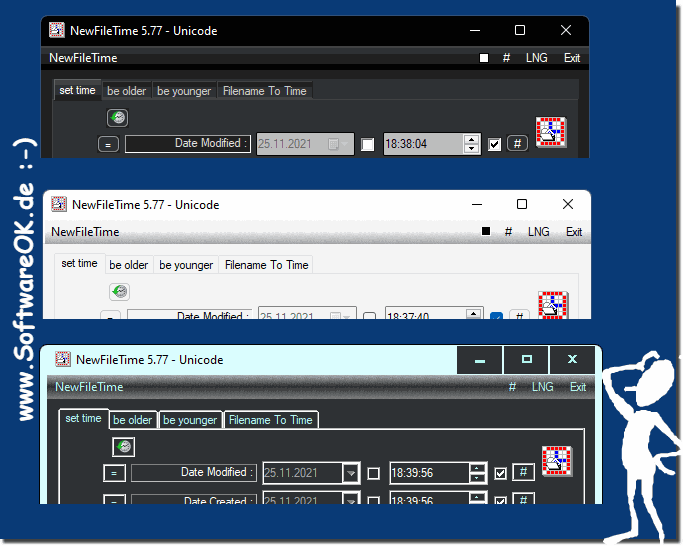Select 'be younger' tab in middle window
Viewport: 683px width, 546px height.
[x=186, y=265]
